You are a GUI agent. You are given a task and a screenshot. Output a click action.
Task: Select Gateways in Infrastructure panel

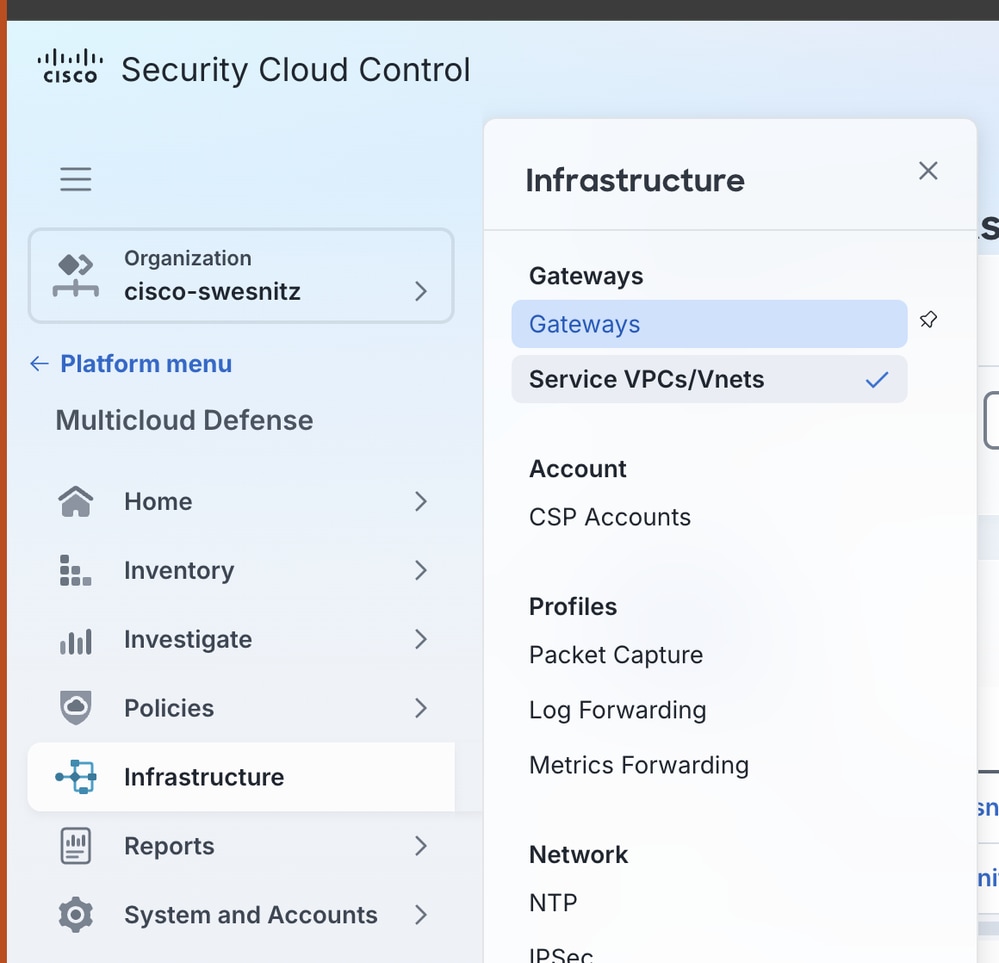click(x=709, y=324)
